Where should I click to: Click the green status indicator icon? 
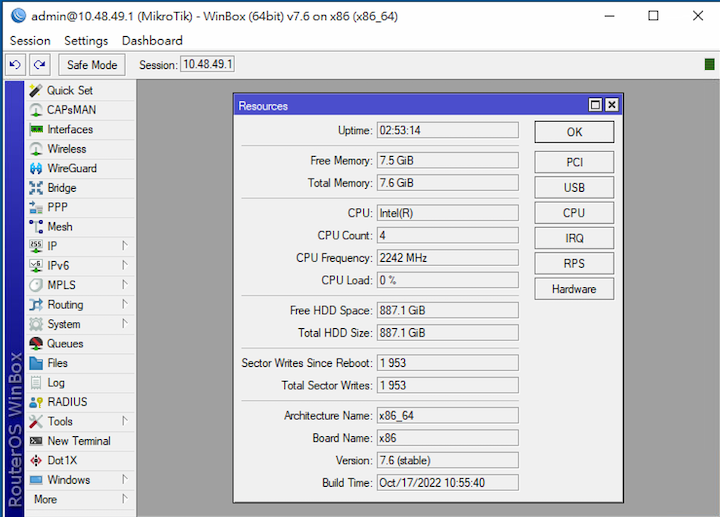coord(709,64)
